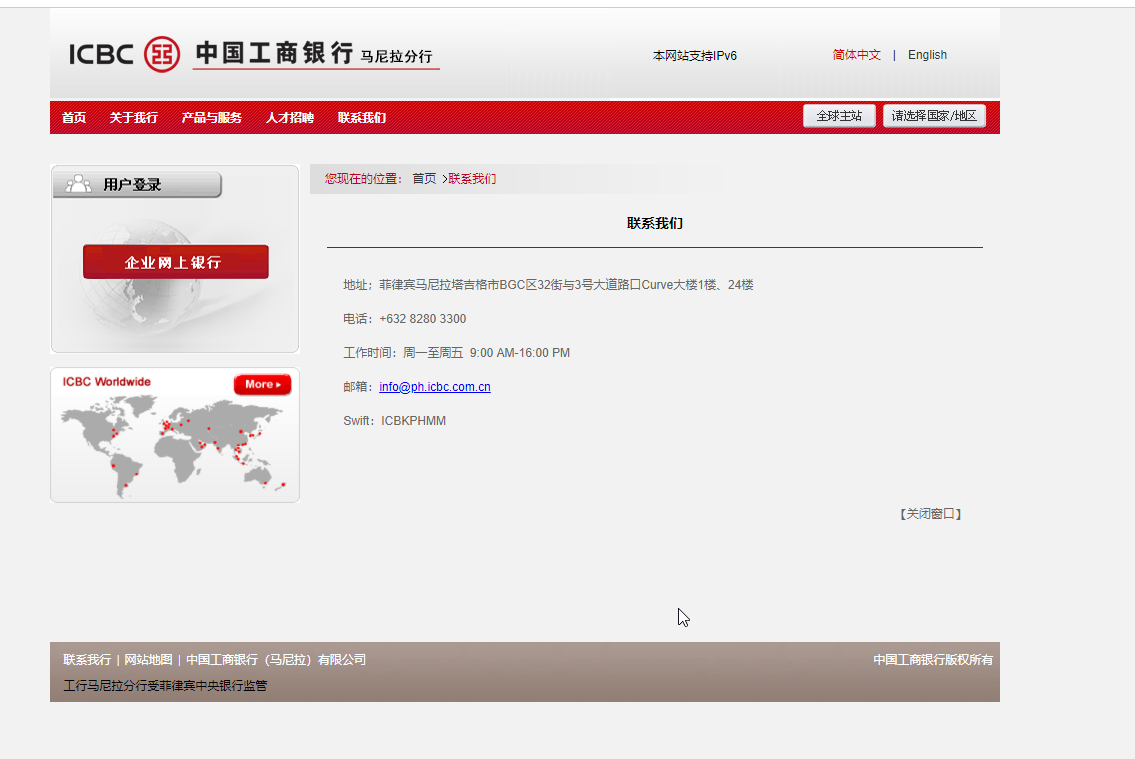Image resolution: width=1135 pixels, height=759 pixels.
Task: Click the More button on ICBC Worldwide
Action: [262, 384]
